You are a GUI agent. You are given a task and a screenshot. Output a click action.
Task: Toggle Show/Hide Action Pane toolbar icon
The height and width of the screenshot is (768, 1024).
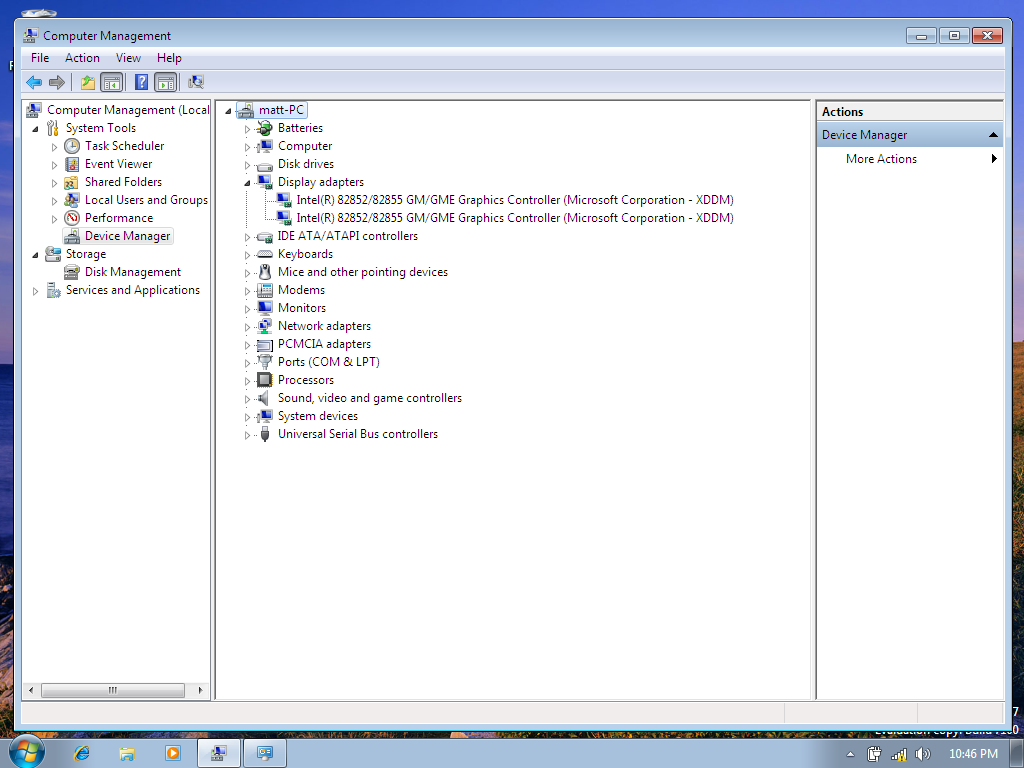pos(165,82)
